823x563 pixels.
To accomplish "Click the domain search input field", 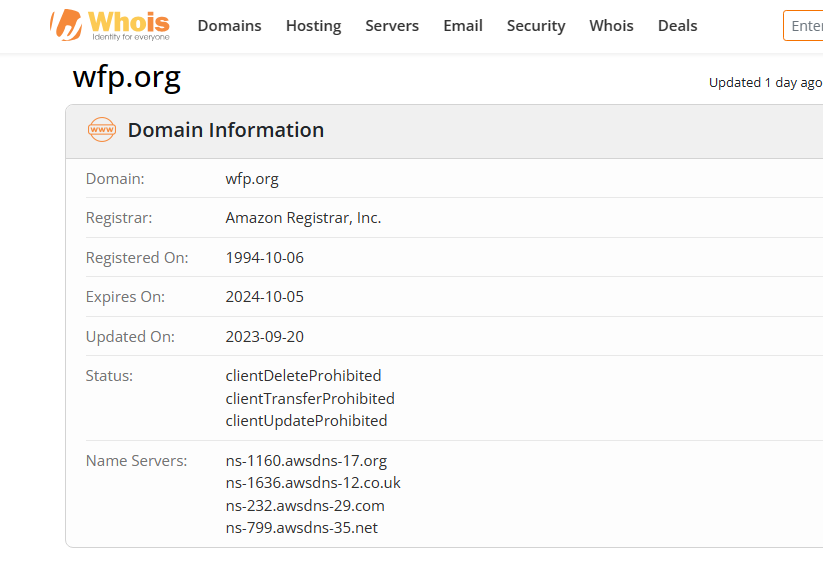I will click(x=804, y=26).
